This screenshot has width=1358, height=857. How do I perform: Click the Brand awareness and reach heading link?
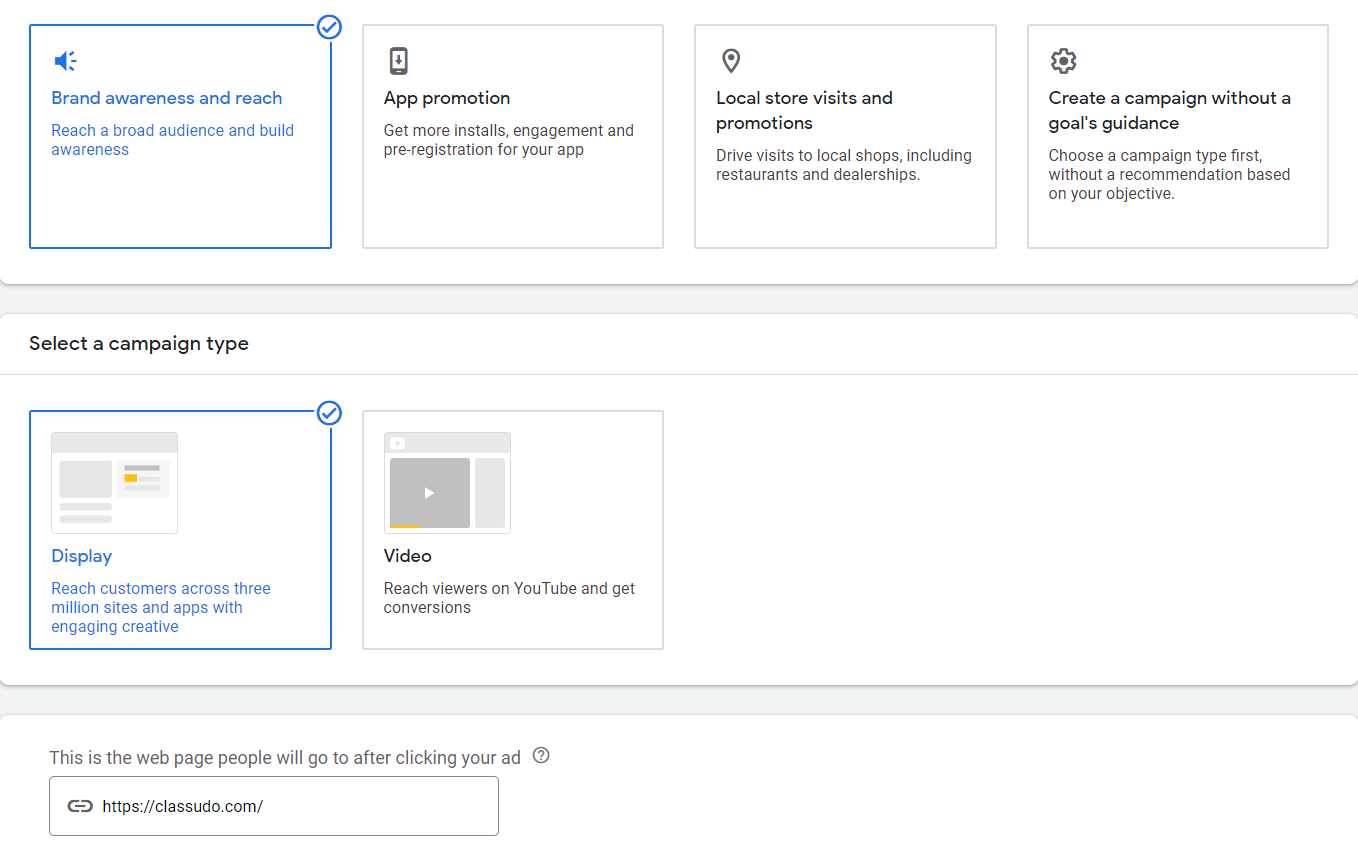tap(166, 97)
